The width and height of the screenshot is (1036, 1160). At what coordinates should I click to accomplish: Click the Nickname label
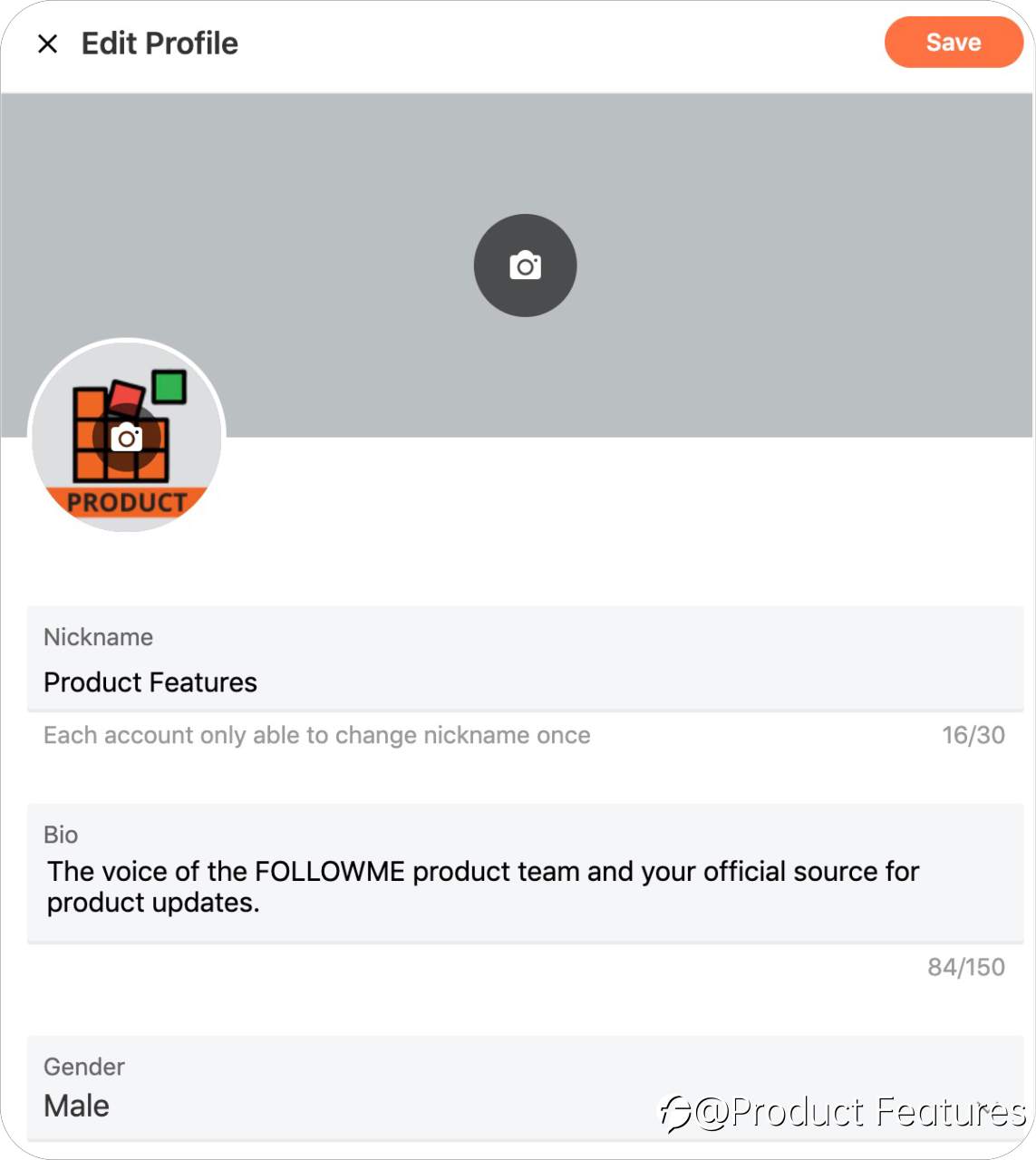[x=98, y=637]
